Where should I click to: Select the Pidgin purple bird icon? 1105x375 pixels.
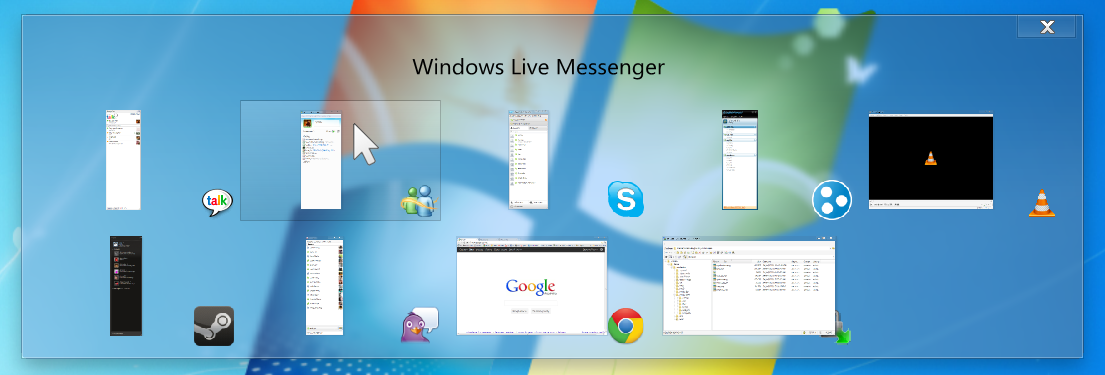click(419, 325)
